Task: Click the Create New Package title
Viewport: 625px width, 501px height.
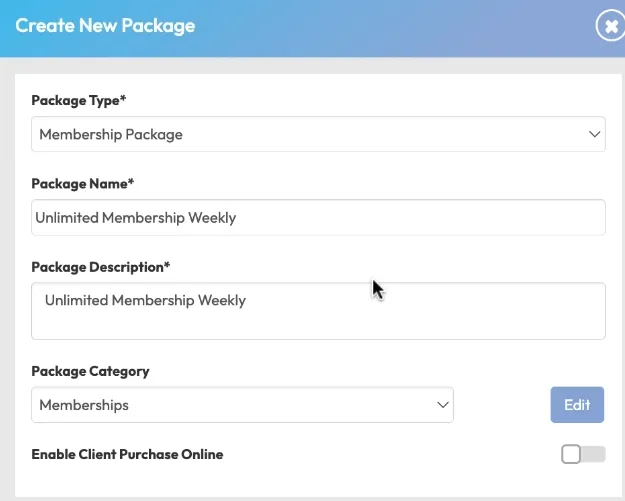Action: click(105, 25)
